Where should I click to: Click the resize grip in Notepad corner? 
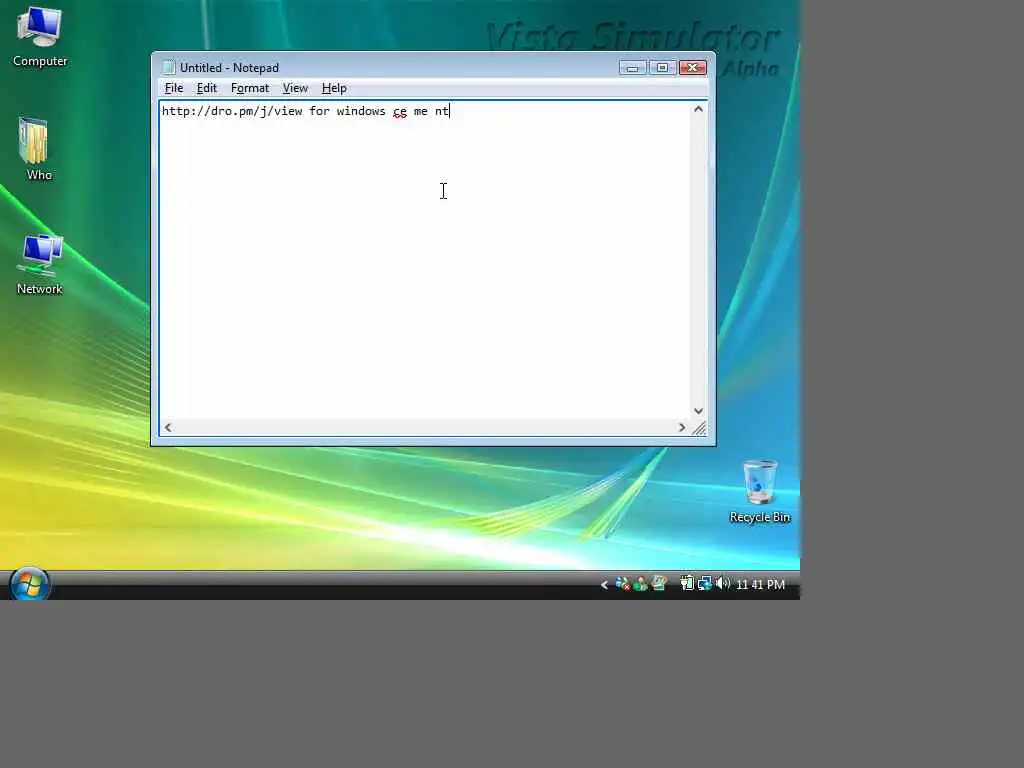point(699,428)
